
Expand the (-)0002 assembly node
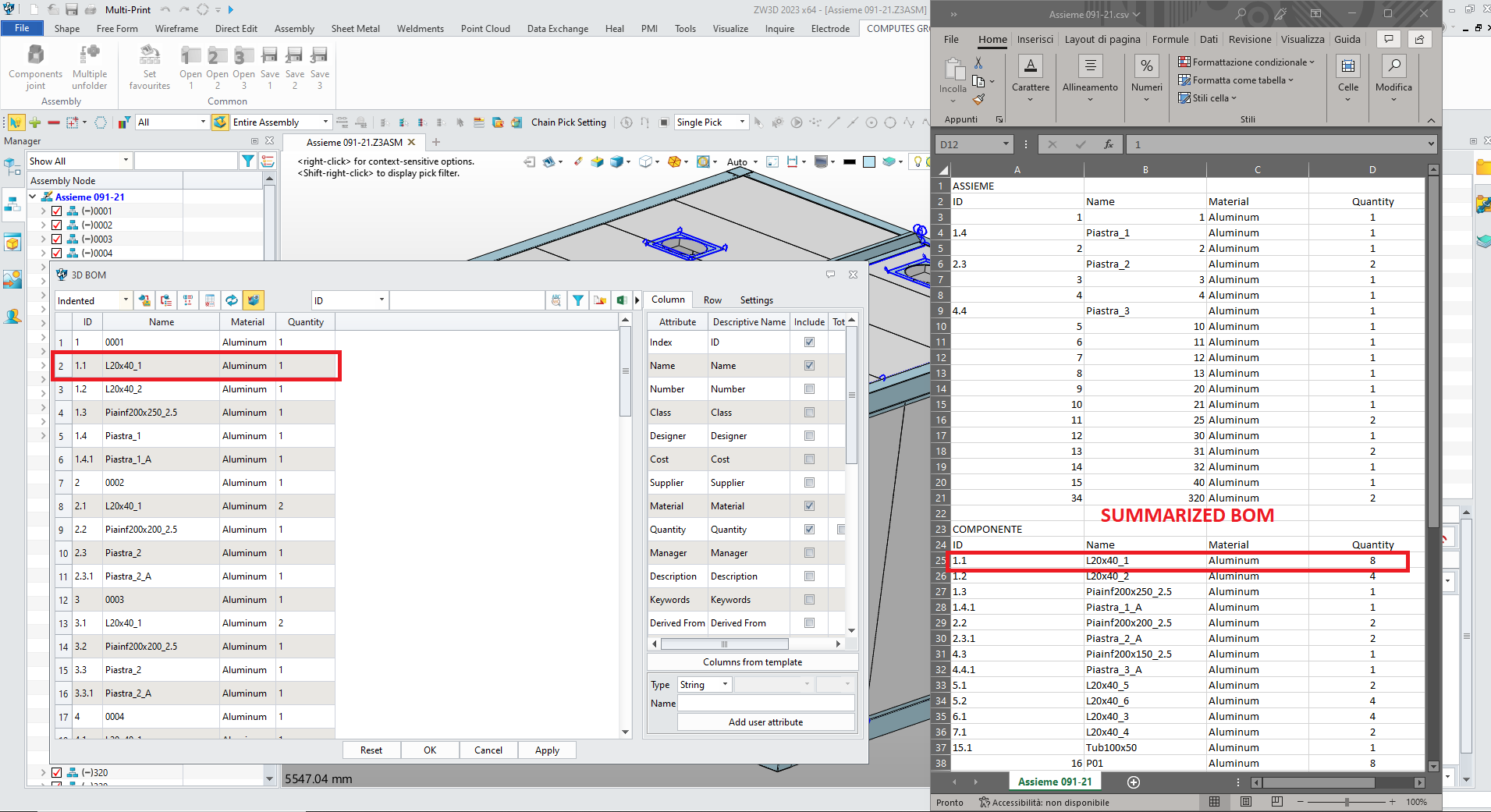pos(44,225)
